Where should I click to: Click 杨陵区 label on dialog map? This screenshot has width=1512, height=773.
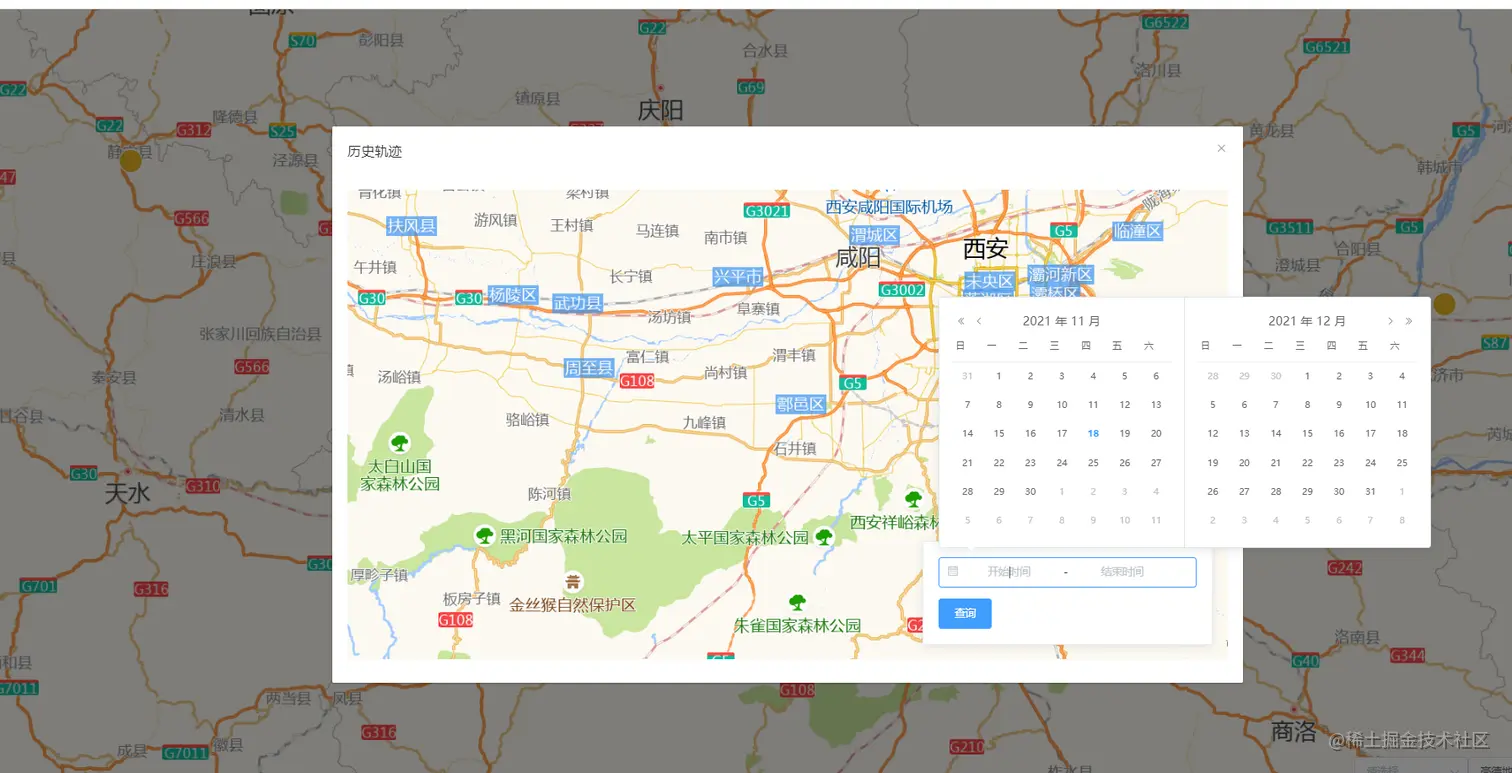tap(513, 295)
